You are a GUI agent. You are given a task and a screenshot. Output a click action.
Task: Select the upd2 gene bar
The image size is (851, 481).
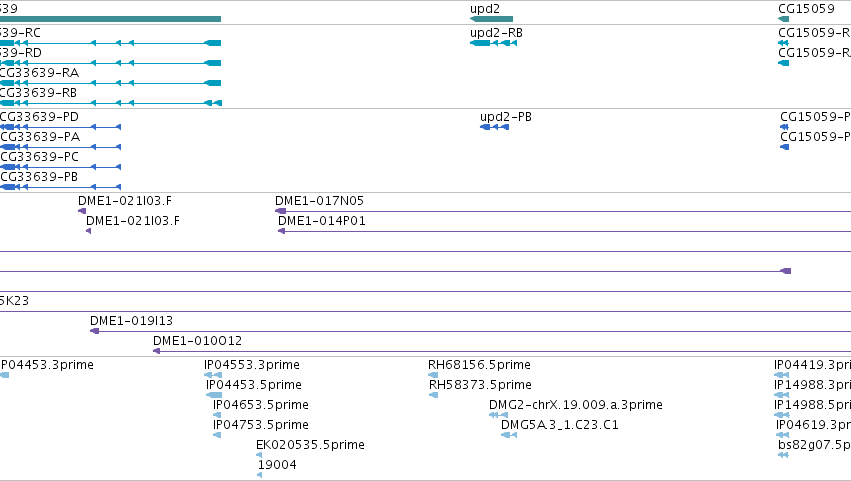pos(491,19)
